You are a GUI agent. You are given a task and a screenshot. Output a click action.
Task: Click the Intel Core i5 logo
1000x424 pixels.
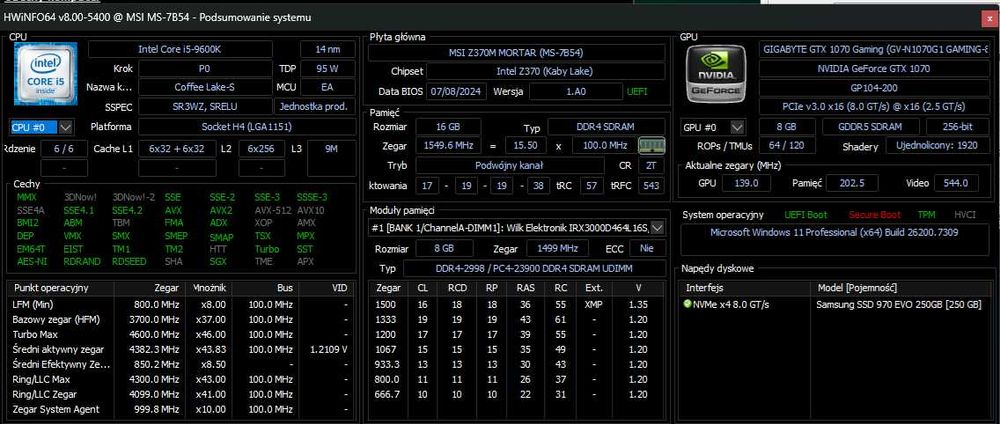click(x=45, y=73)
